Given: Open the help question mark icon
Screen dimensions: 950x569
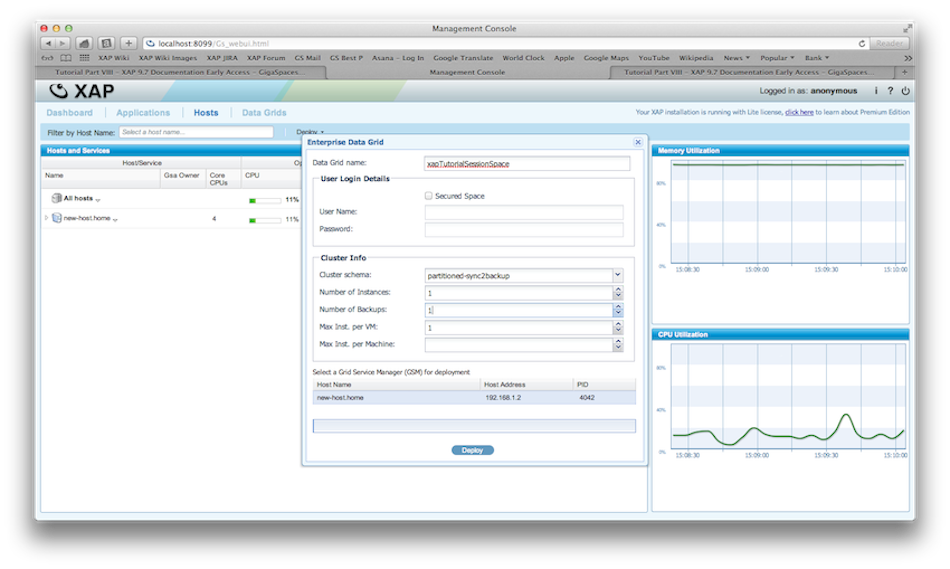Looking at the screenshot, I should pos(890,91).
